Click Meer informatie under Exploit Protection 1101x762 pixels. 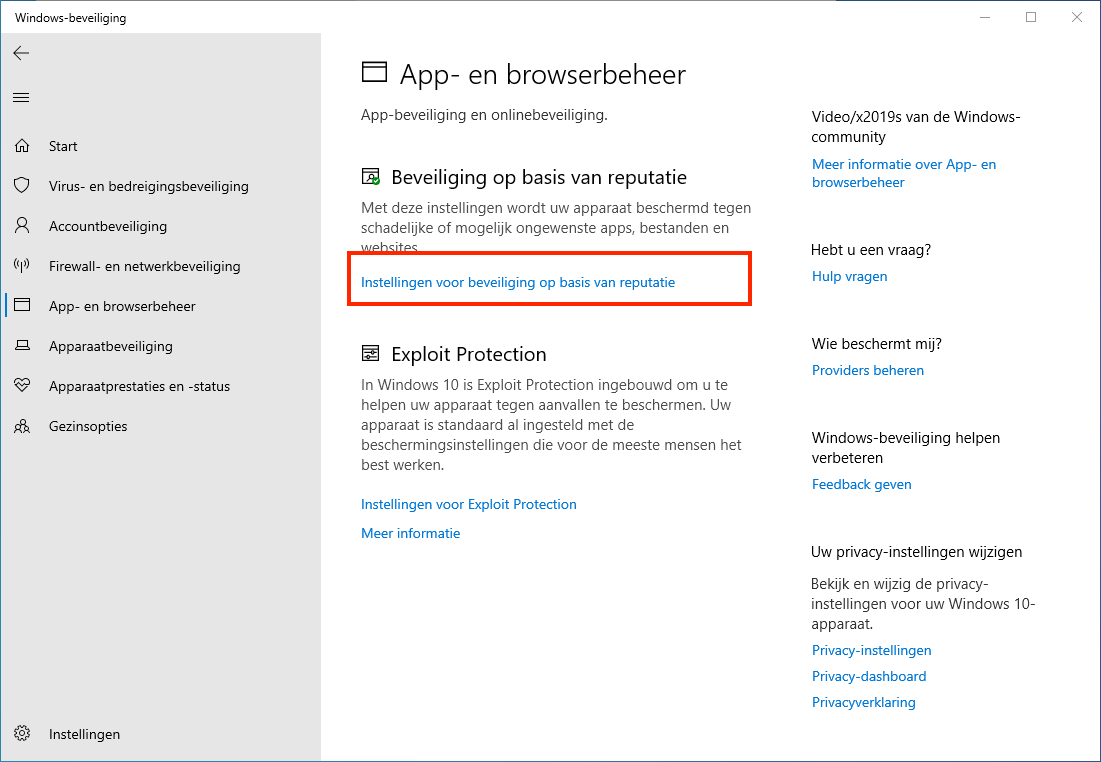[410, 533]
